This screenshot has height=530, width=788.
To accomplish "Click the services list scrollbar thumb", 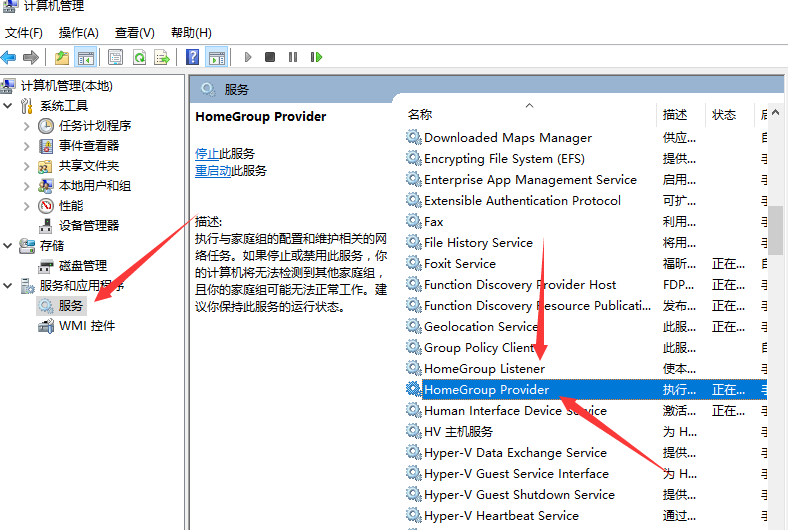I will click(x=777, y=232).
